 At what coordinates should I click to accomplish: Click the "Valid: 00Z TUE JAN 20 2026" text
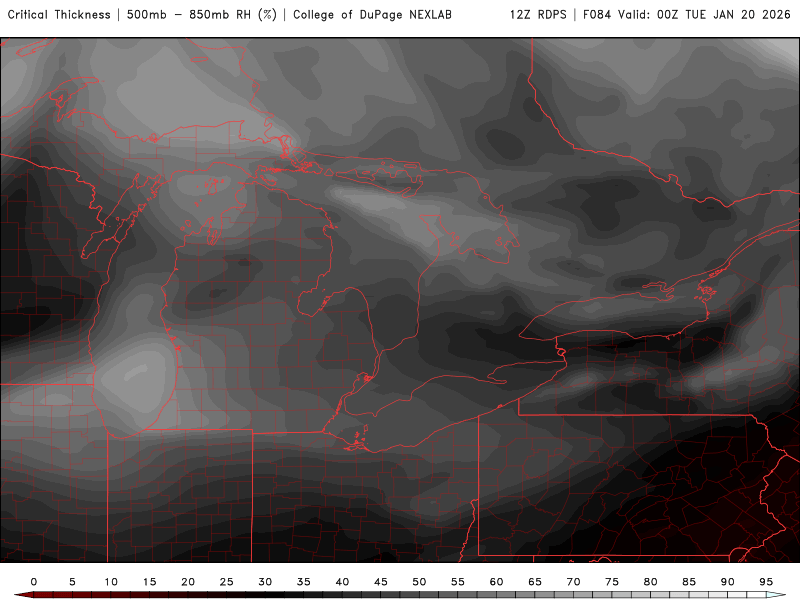click(704, 15)
